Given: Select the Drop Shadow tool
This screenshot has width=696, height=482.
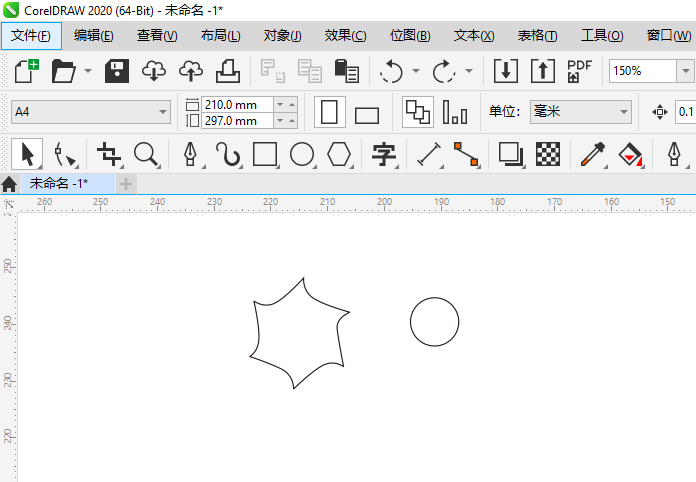Looking at the screenshot, I should [x=511, y=154].
